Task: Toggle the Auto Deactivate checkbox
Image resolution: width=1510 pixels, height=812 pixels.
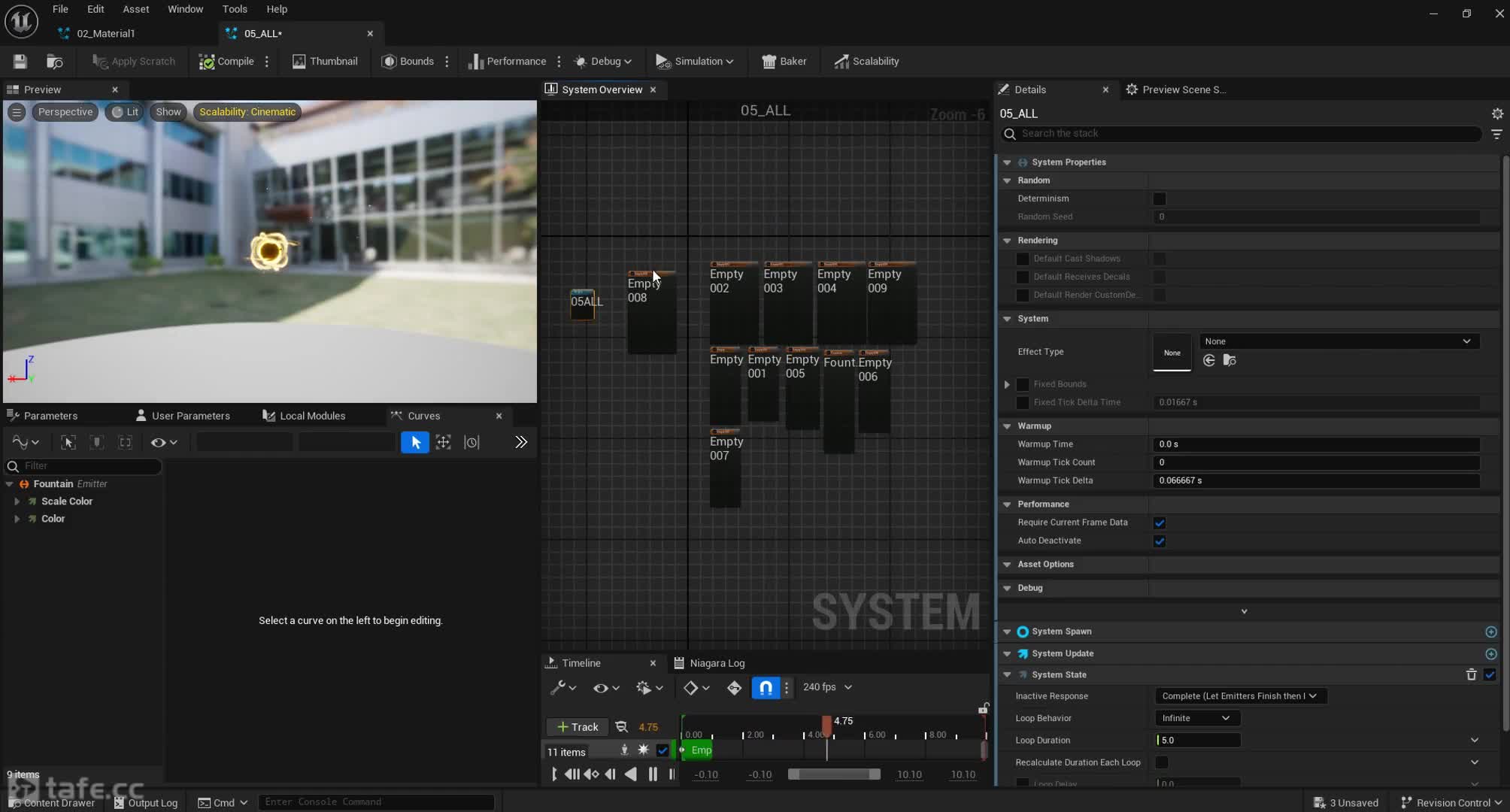Action: point(1160,541)
